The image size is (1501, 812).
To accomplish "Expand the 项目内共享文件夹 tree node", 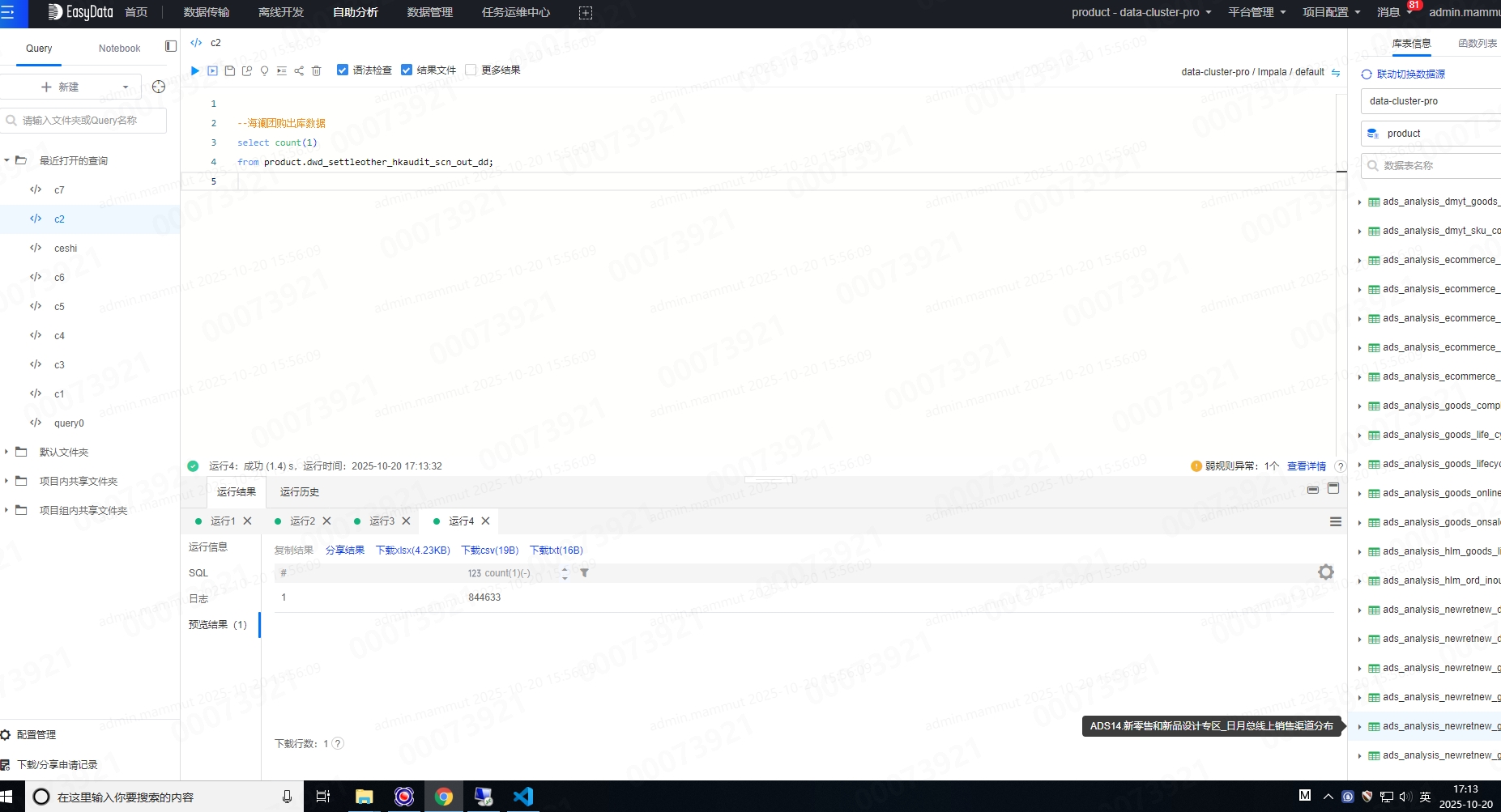I will 6,481.
